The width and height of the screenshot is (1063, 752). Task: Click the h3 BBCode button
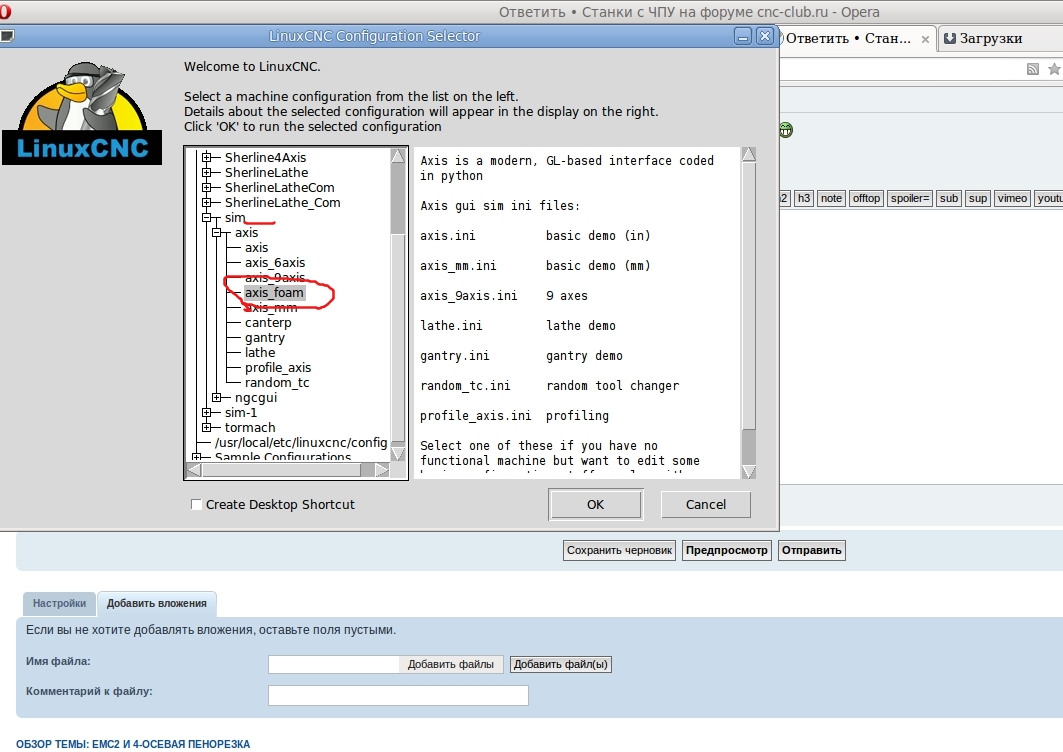point(803,198)
